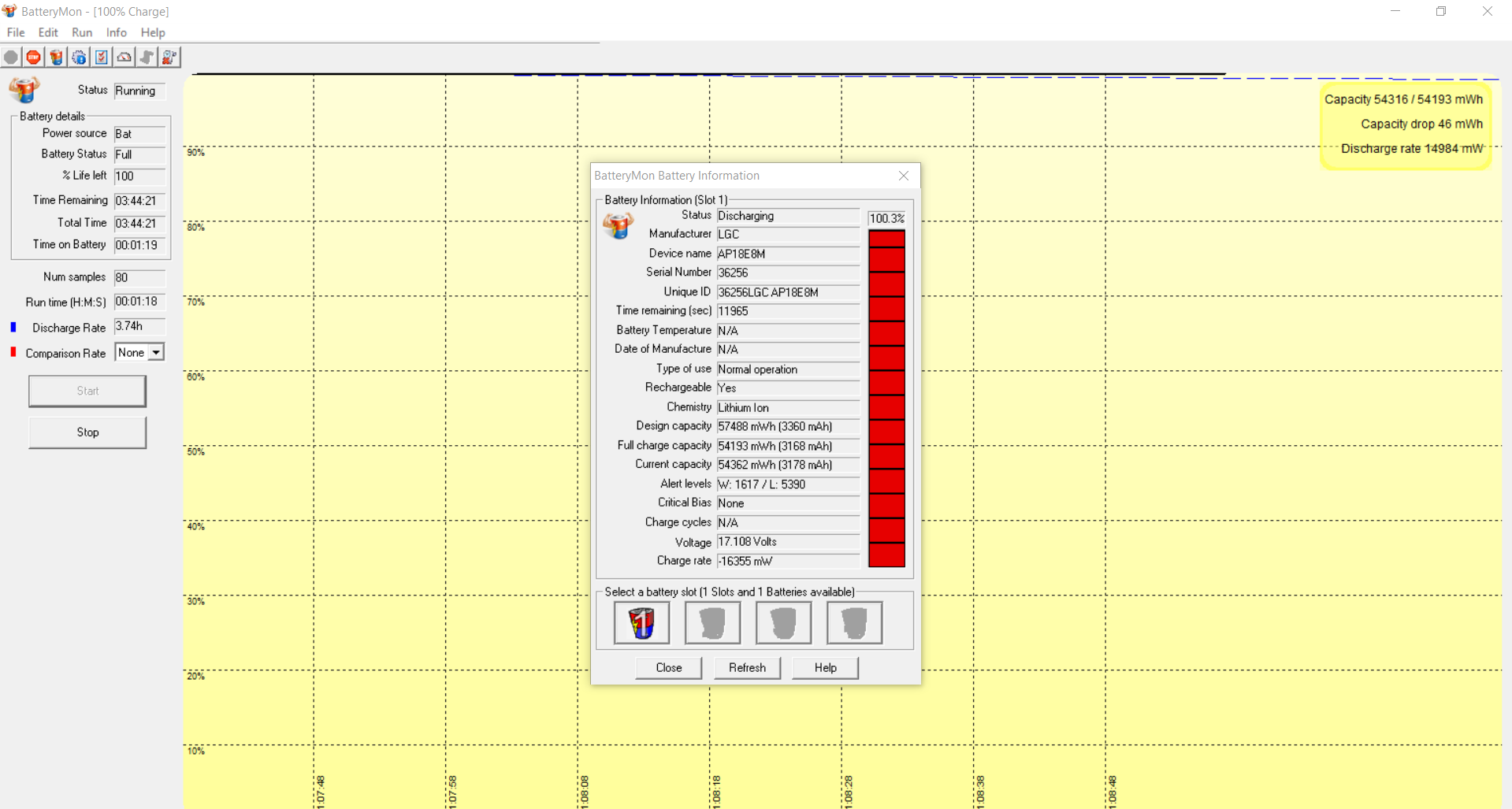Click the Power source value Bat
1512x809 pixels.
[x=139, y=134]
